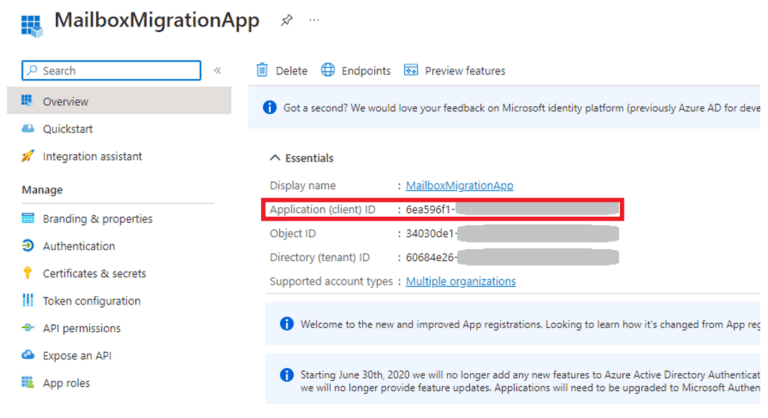Open Branding & properties
This screenshot has width=768, height=418.
[x=97, y=219]
